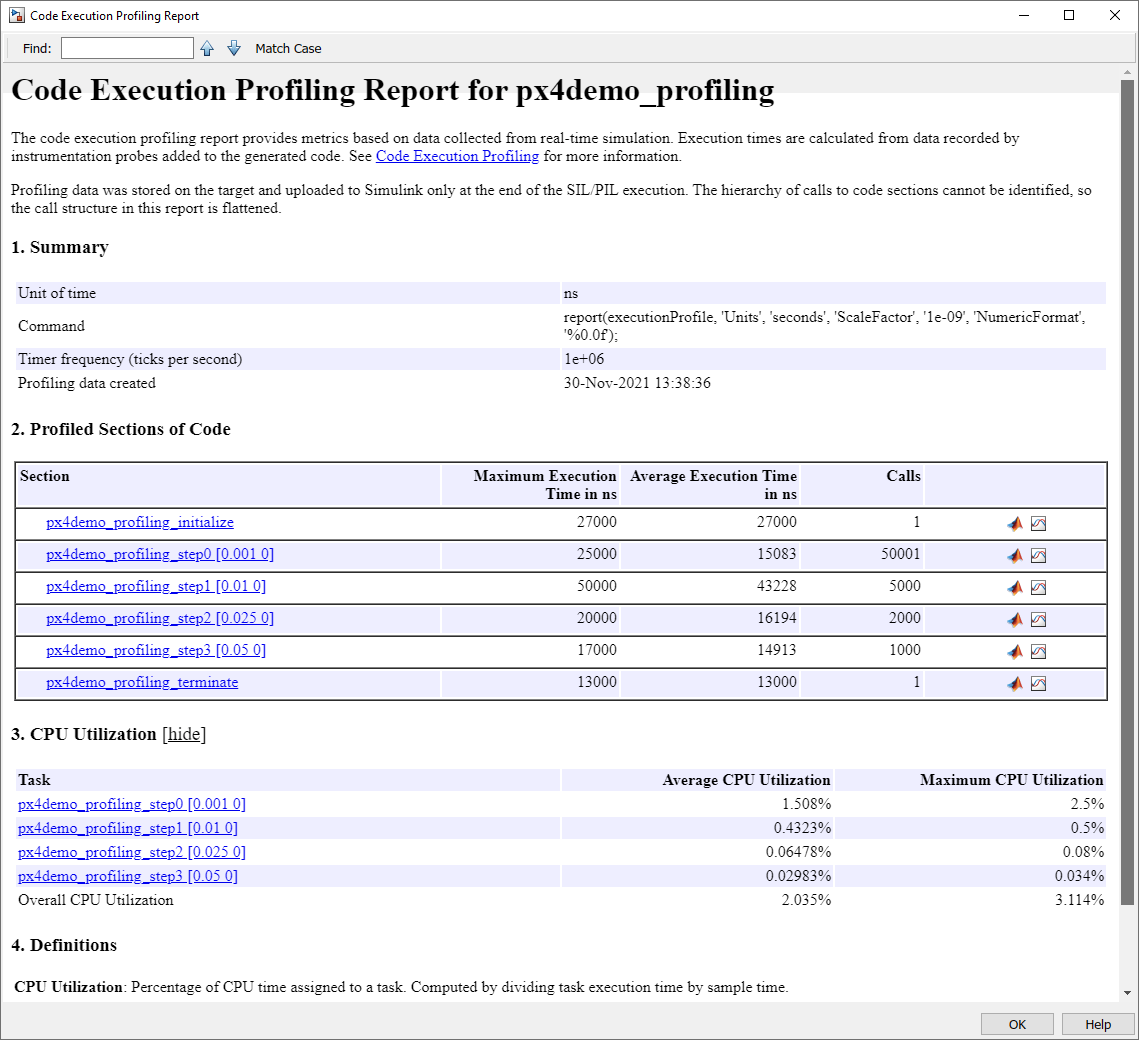Select the Unit of time value ns

[x=571, y=293]
